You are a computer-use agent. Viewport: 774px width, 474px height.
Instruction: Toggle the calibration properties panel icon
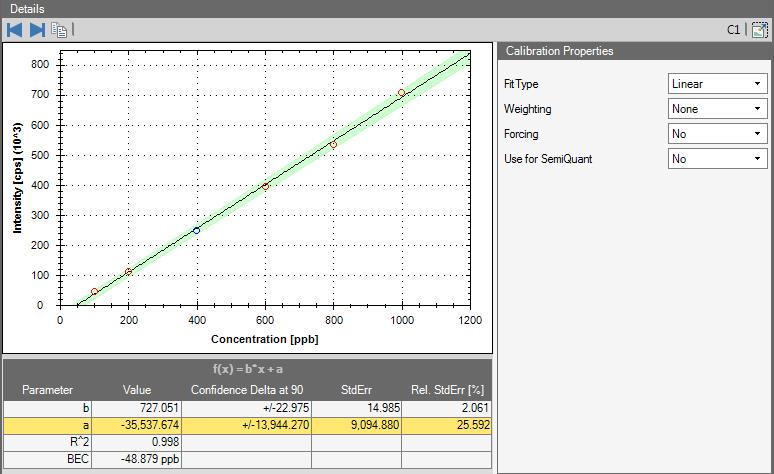758,30
